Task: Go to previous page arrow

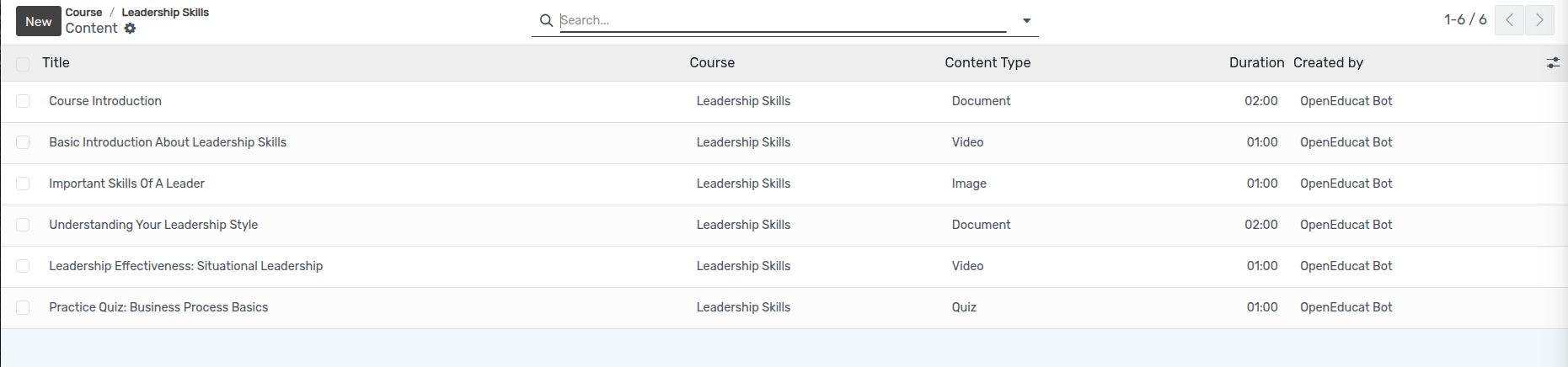Action: point(1509,20)
